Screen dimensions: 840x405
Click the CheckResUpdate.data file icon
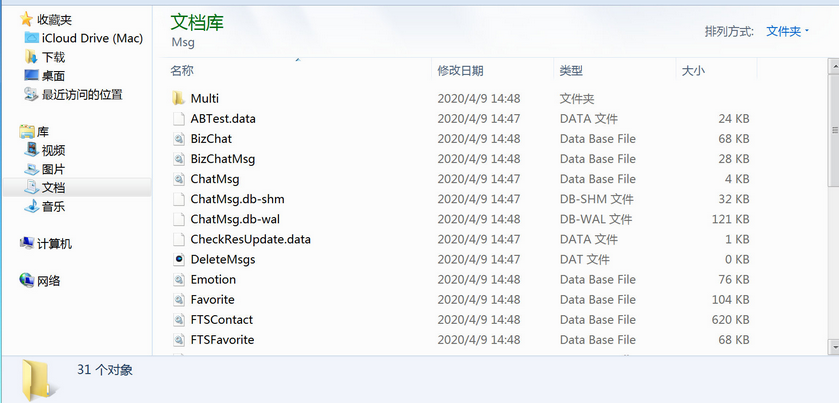tap(178, 239)
